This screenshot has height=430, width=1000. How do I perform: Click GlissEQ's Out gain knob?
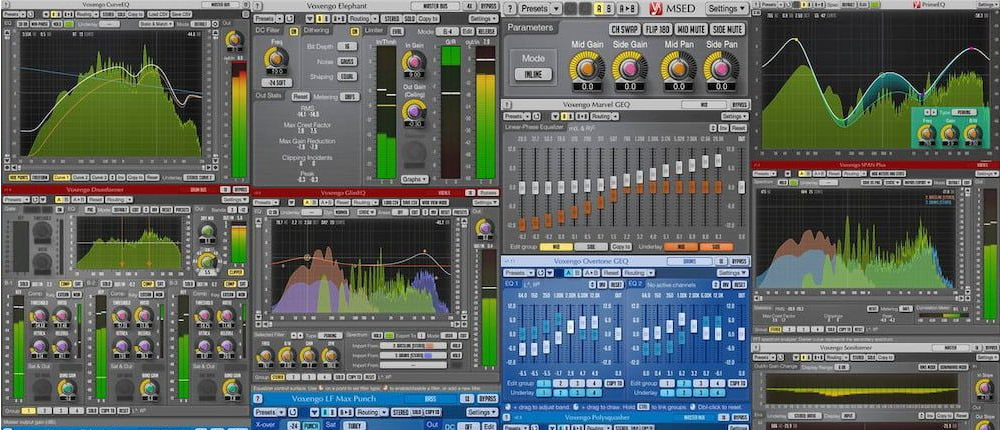click(x=485, y=228)
